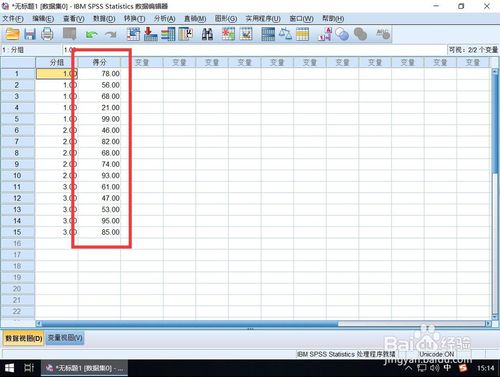
Task: Click the vertical scrollbar down arrow
Action: [x=495, y=317]
